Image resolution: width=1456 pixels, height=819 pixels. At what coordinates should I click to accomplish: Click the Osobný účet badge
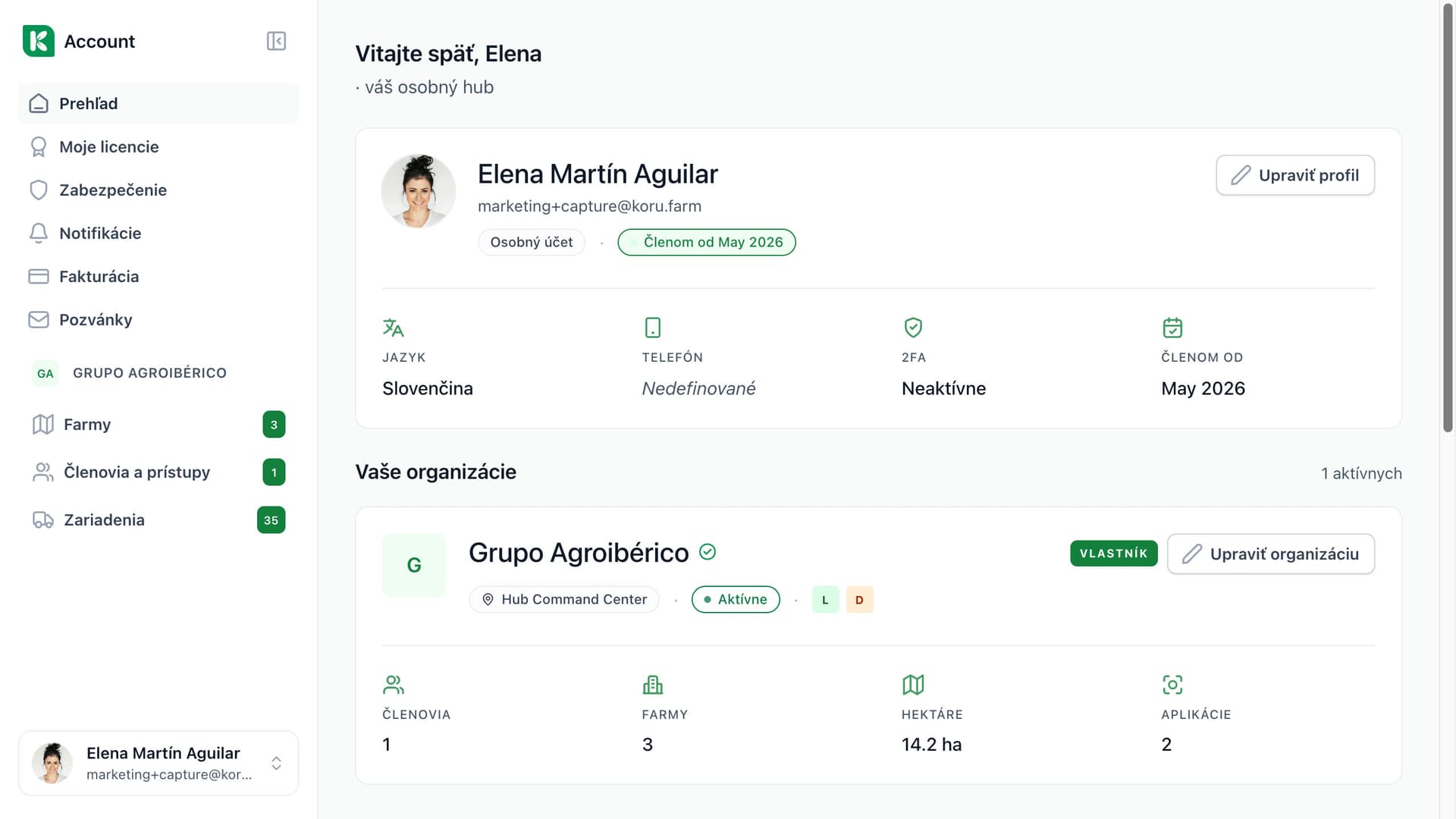(532, 242)
